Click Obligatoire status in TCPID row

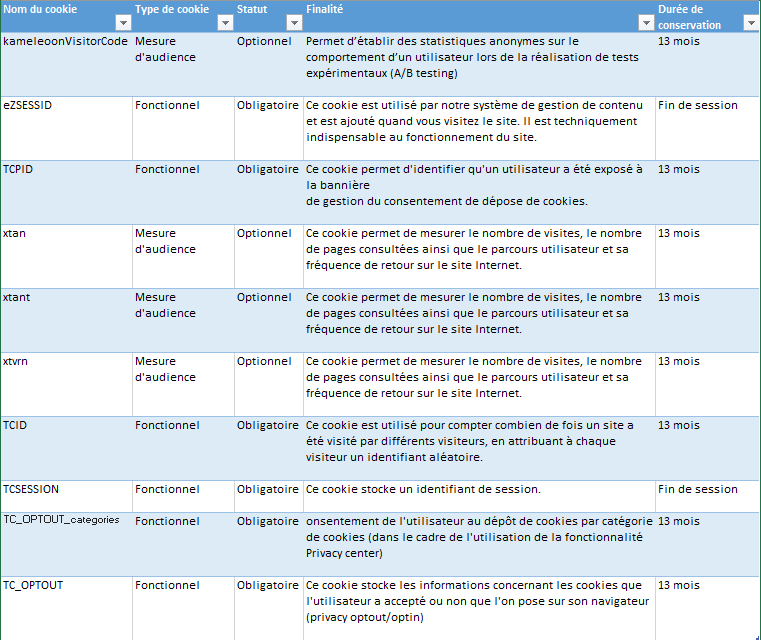click(x=269, y=192)
